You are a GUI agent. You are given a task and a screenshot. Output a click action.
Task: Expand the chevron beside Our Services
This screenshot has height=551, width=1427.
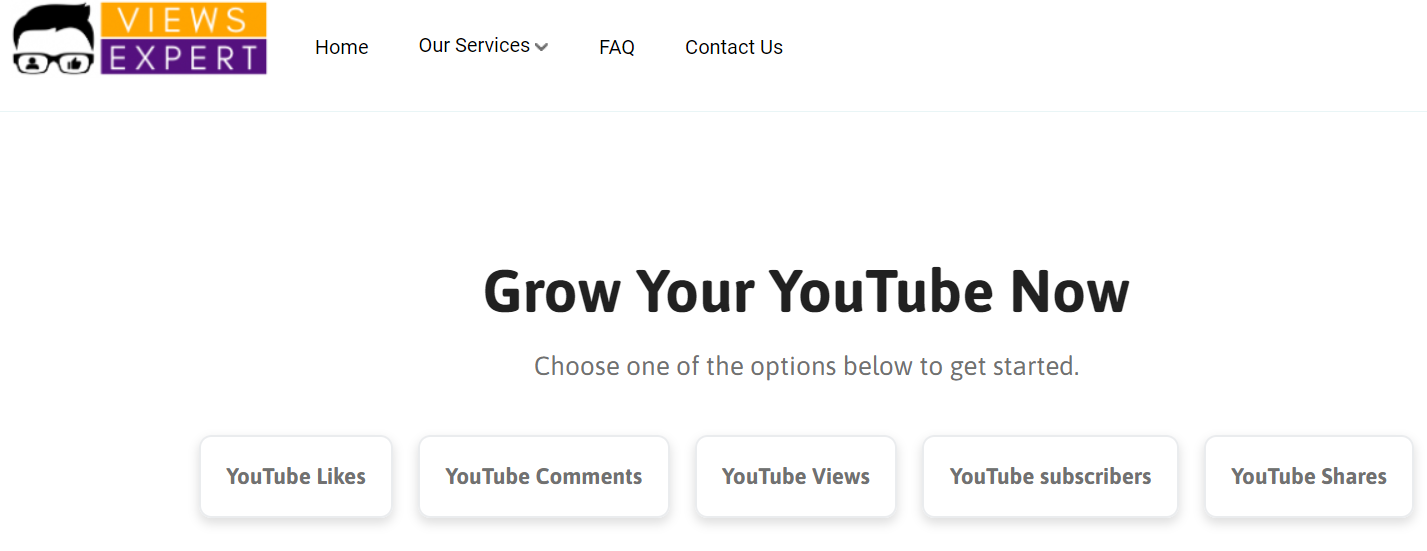[541, 47]
